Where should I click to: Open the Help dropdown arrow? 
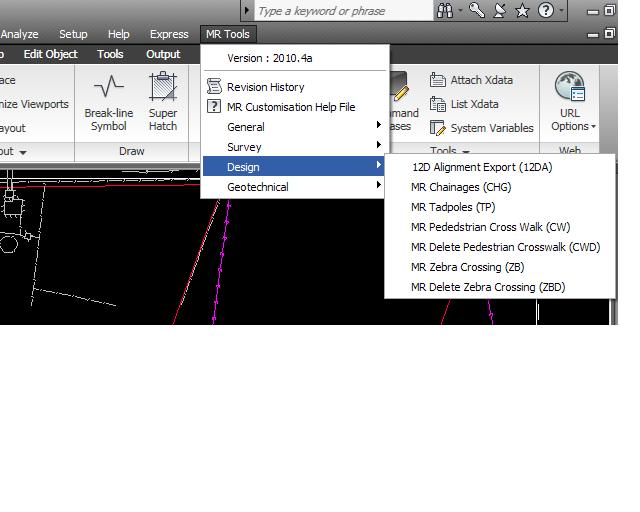click(x=561, y=11)
